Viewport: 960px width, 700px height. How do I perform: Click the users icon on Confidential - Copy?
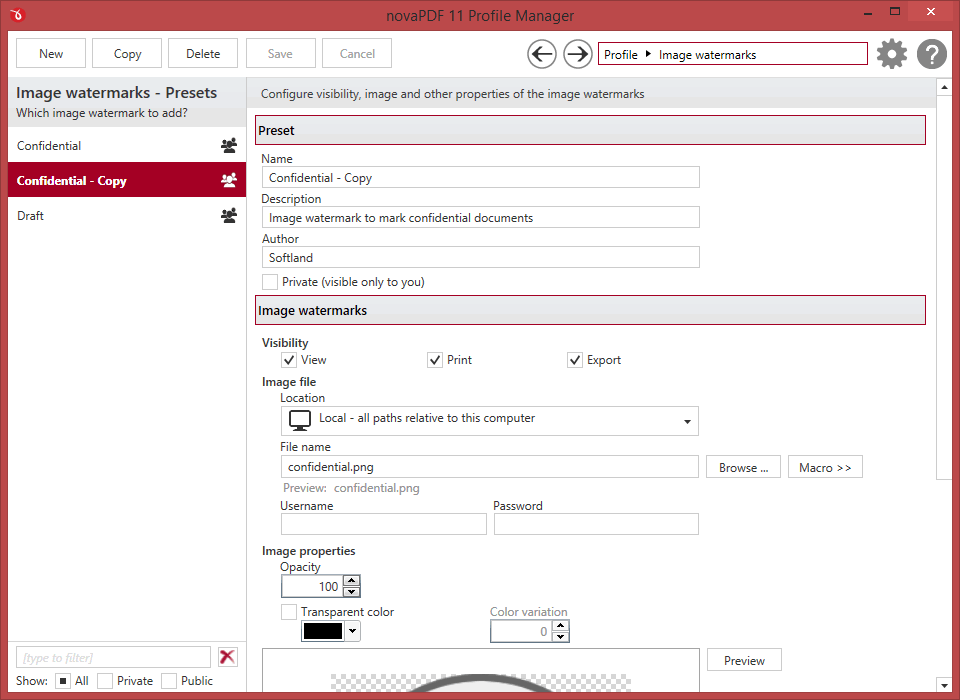coord(229,181)
